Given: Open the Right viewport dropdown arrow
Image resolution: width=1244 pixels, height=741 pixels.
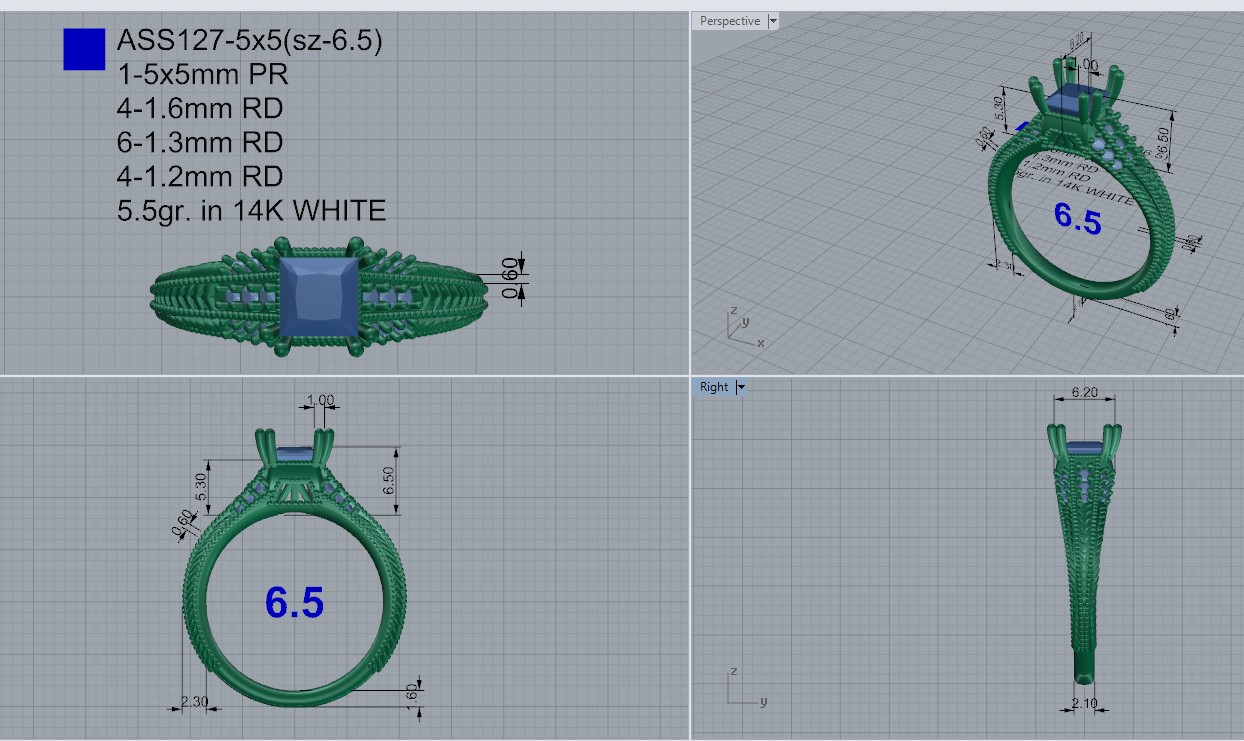Looking at the screenshot, I should click(741, 387).
